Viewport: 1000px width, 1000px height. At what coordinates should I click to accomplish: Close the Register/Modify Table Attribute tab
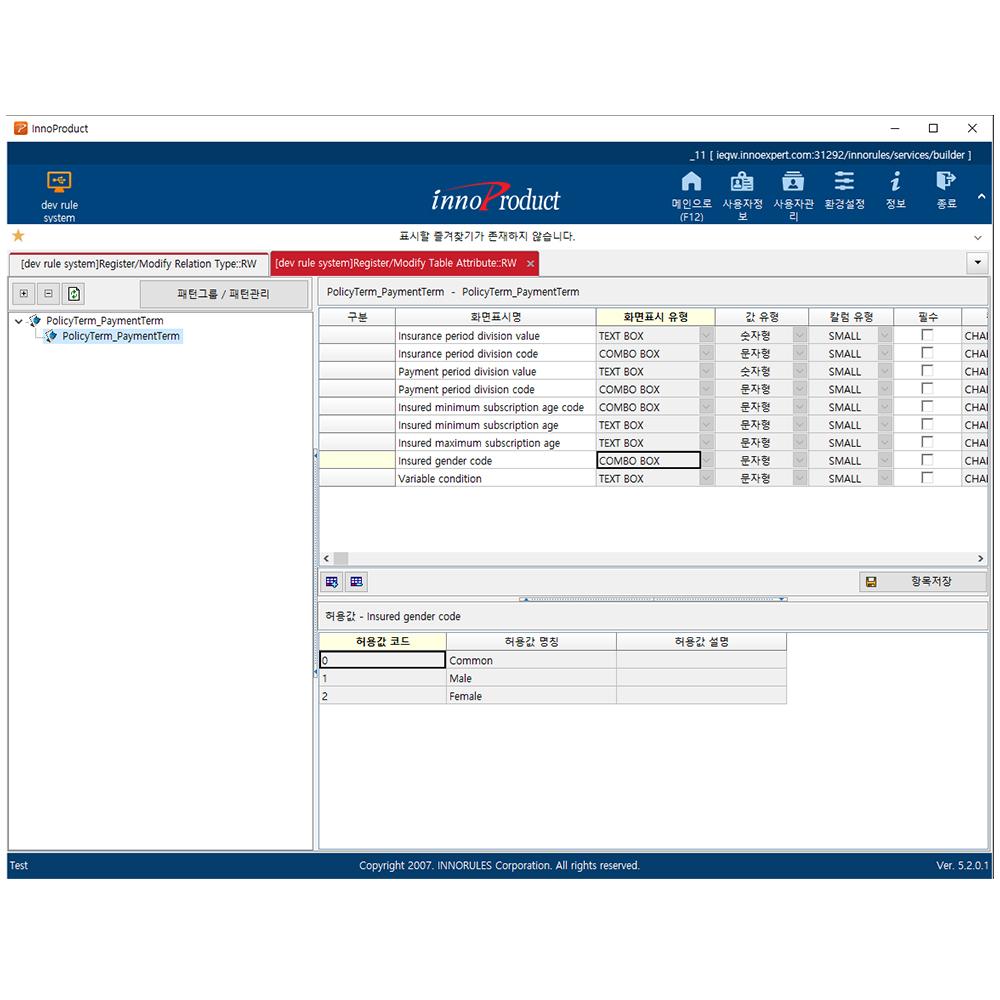(531, 263)
